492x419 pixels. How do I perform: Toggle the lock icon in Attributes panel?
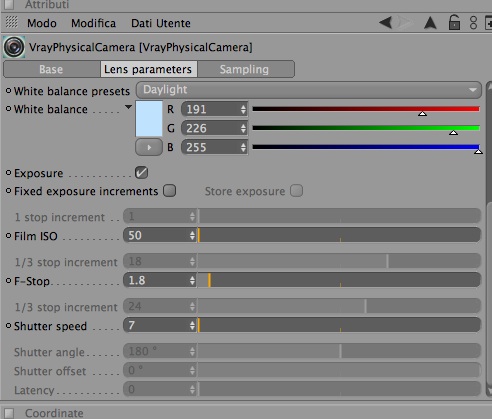(x=454, y=23)
